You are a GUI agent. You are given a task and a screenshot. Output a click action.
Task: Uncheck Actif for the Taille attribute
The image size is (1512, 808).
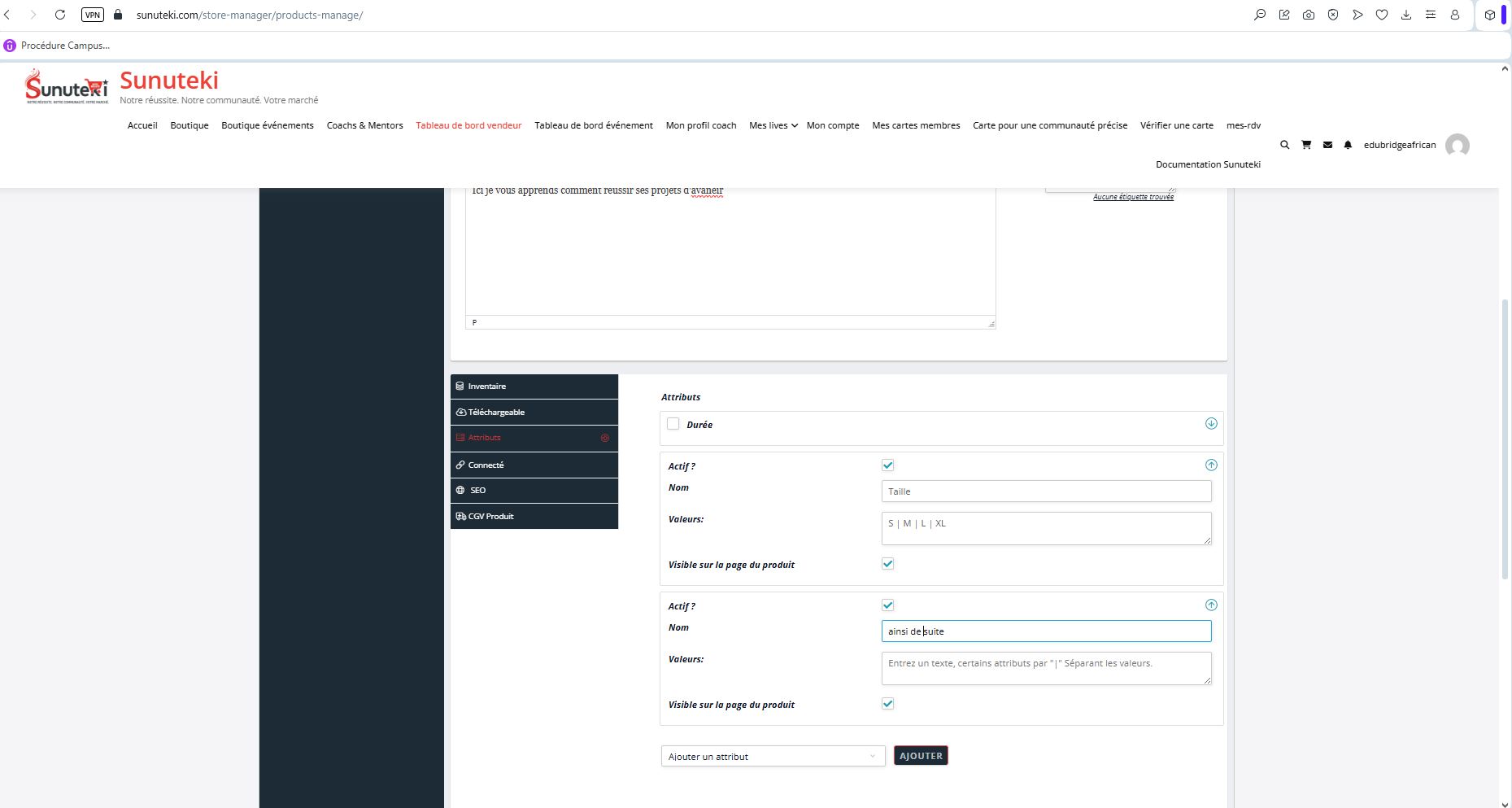[x=887, y=465]
